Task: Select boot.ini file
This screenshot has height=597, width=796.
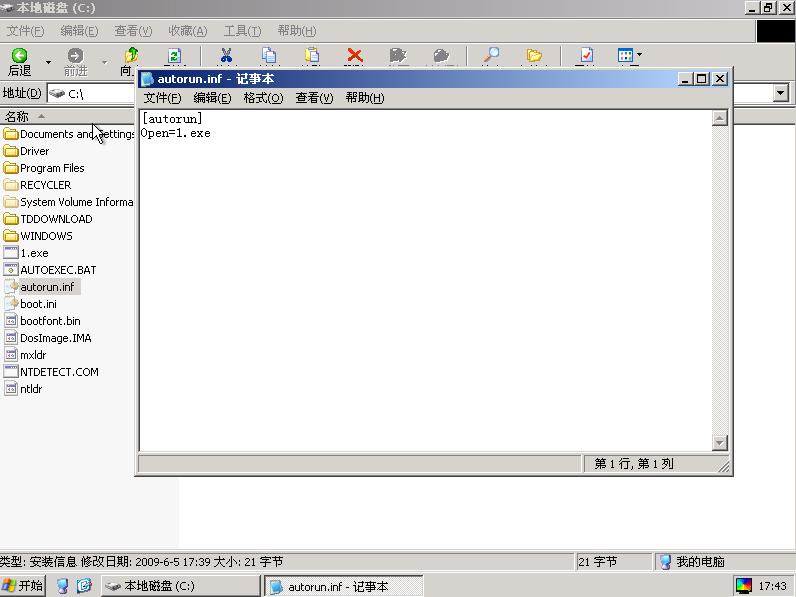Action: (30, 304)
